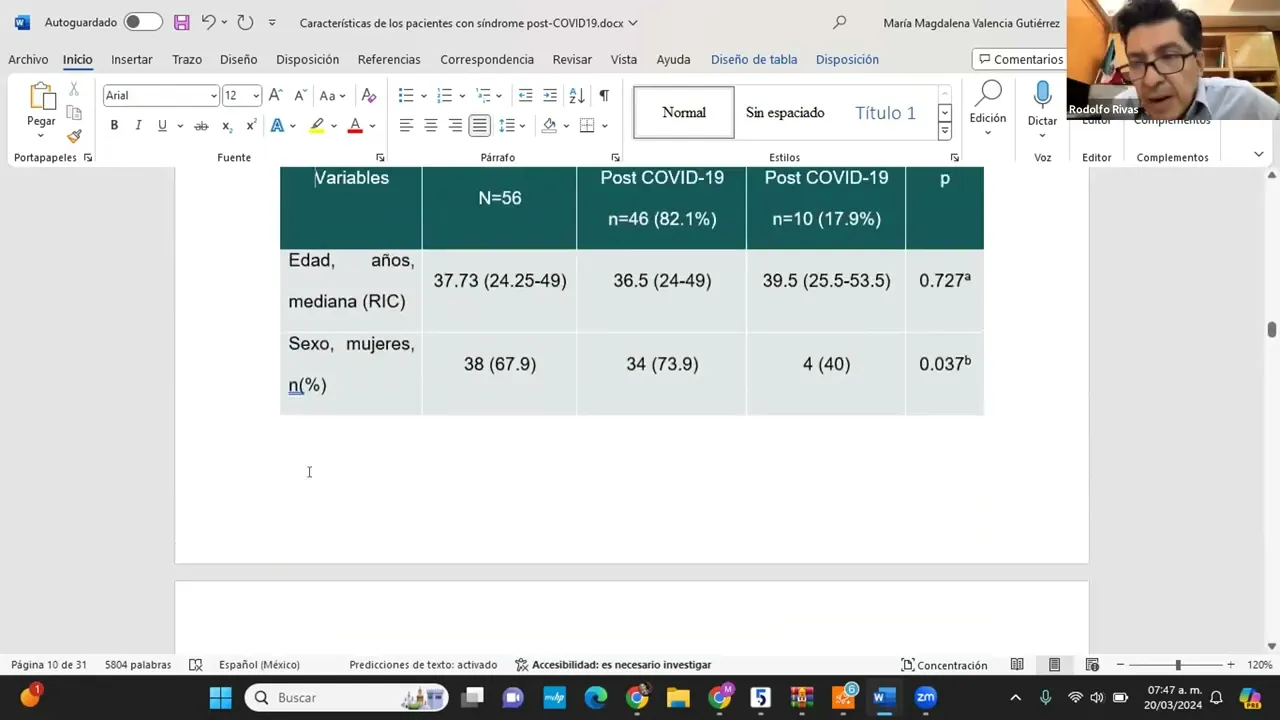
Task: Undo the last action
Action: tap(208, 22)
